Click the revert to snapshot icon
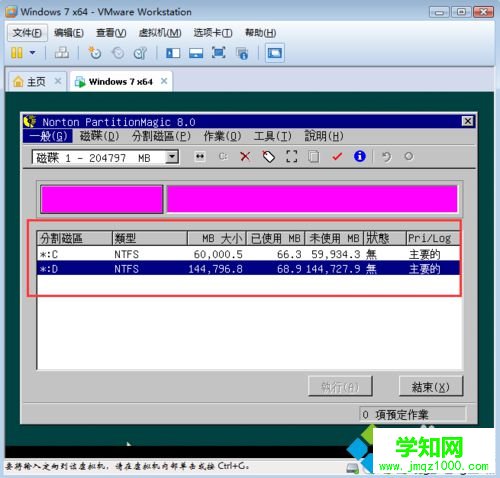The height and width of the screenshot is (478, 500). pyautogui.click(x=118, y=53)
